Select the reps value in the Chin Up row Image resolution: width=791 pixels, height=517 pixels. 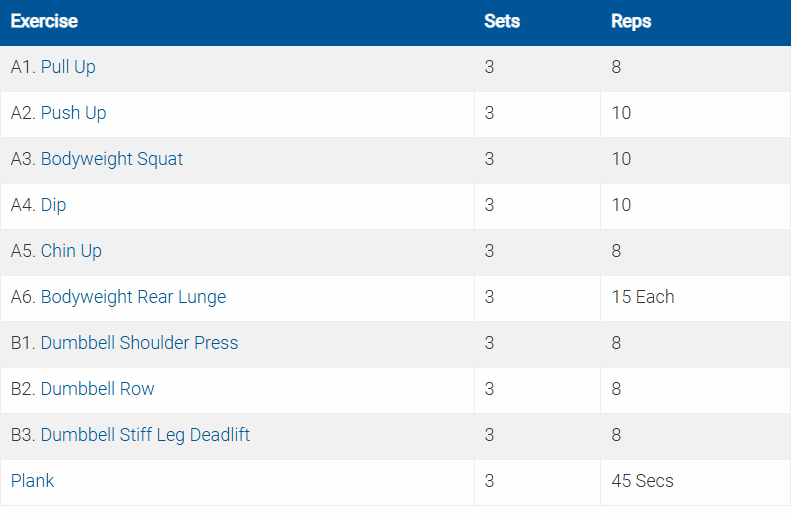coord(616,251)
